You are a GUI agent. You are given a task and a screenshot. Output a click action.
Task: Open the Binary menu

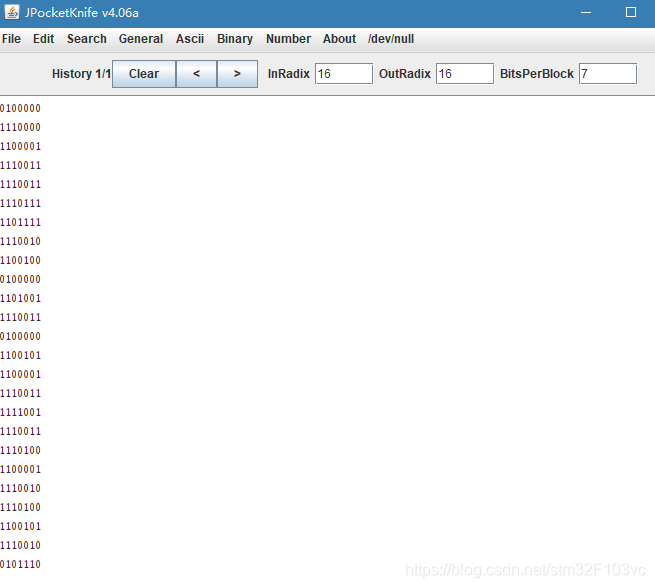pos(235,39)
